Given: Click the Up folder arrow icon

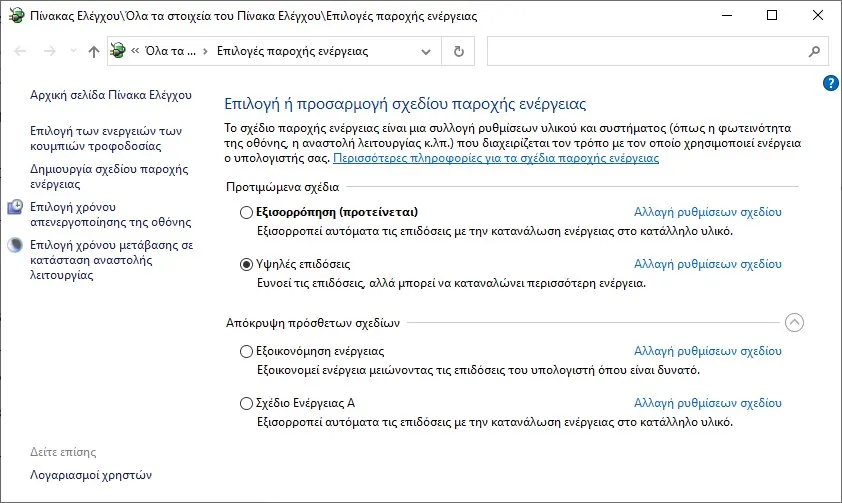Looking at the screenshot, I should (93, 52).
